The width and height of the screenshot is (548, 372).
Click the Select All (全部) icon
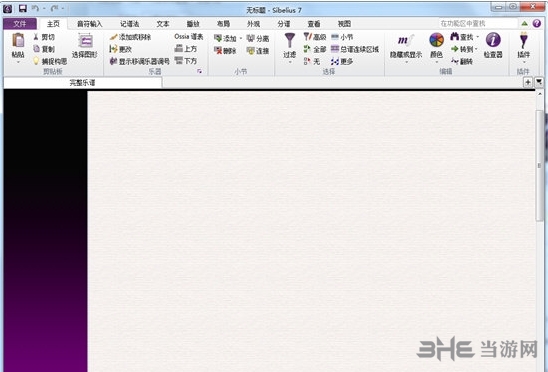pyautogui.click(x=307, y=49)
